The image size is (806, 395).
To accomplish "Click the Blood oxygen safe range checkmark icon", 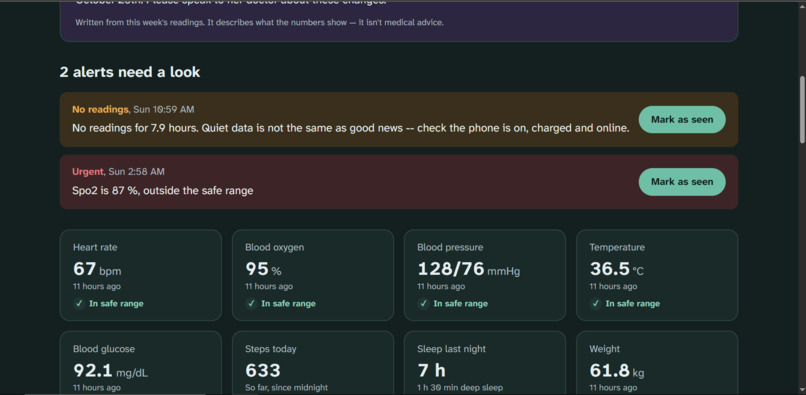I will pyautogui.click(x=251, y=303).
